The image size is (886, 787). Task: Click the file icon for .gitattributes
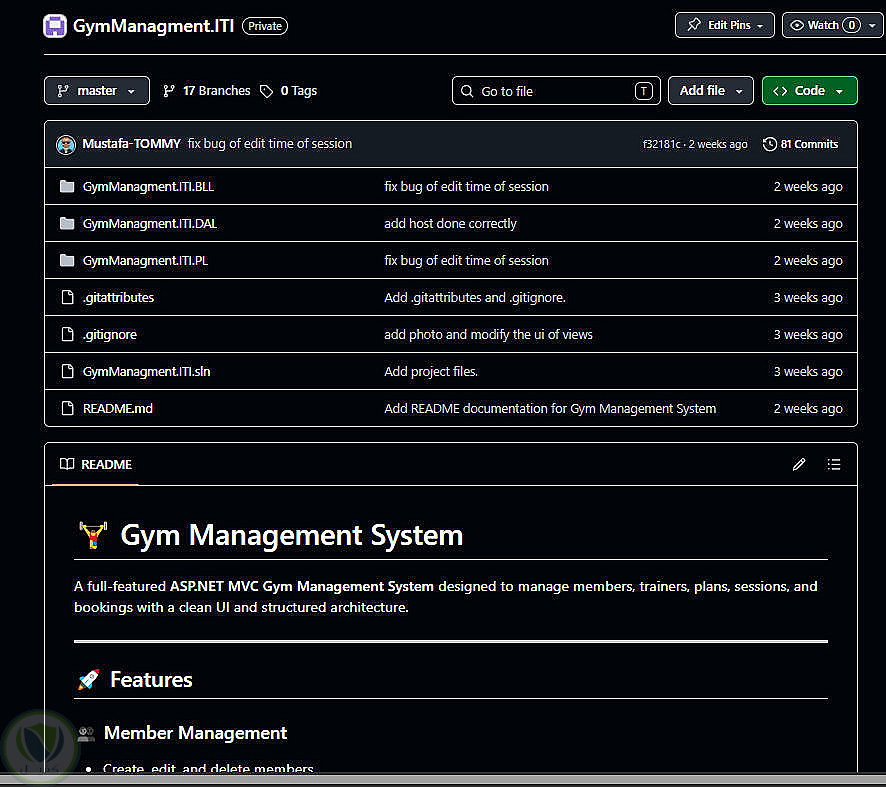point(67,297)
